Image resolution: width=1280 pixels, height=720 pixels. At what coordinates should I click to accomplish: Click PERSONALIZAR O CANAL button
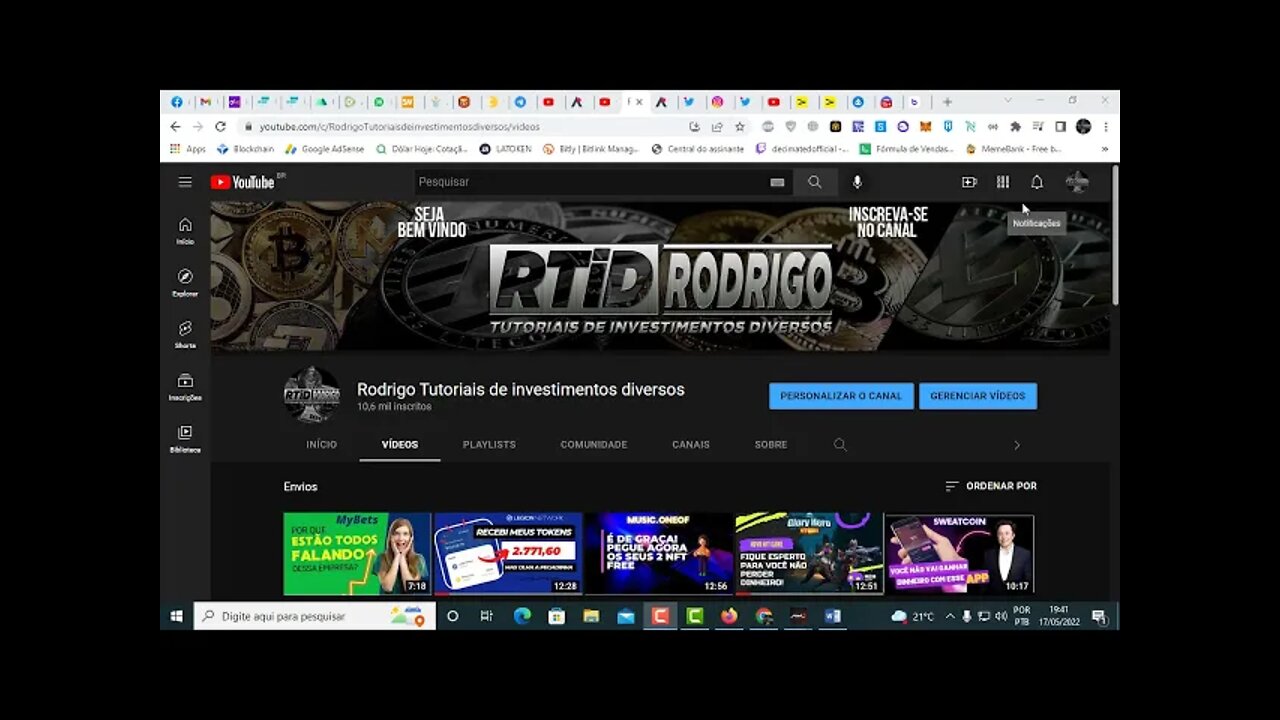click(841, 396)
